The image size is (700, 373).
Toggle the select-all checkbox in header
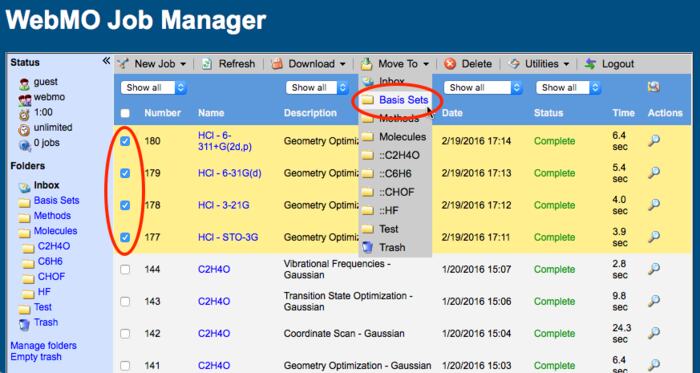(x=125, y=113)
